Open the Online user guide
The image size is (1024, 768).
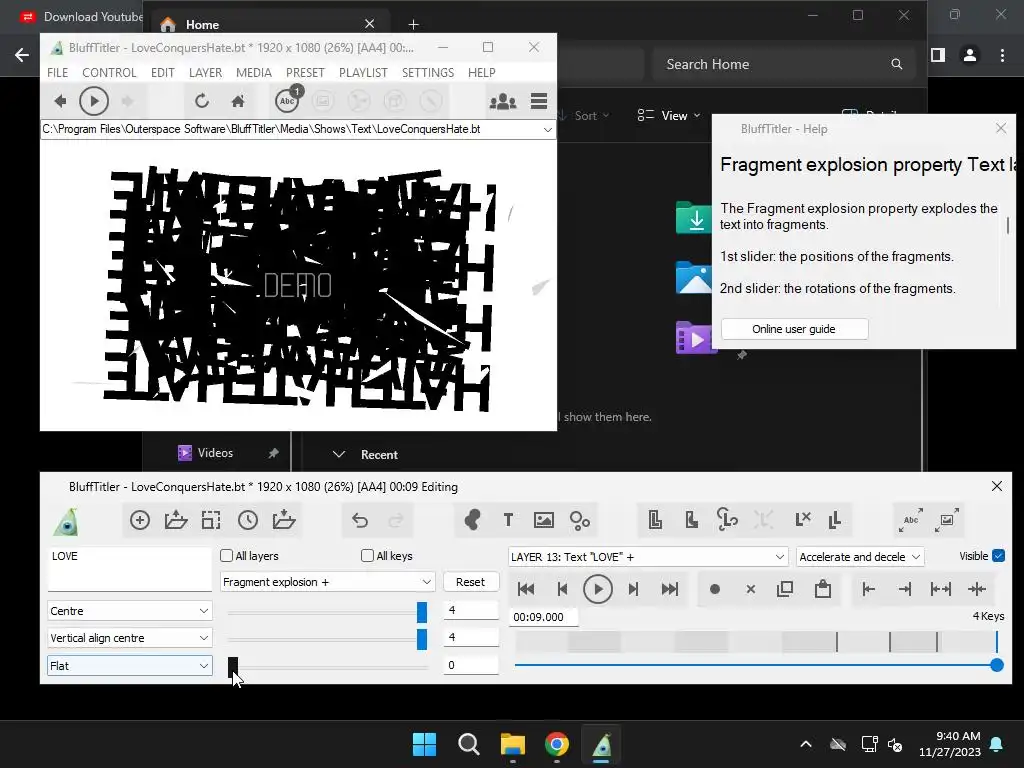point(794,329)
